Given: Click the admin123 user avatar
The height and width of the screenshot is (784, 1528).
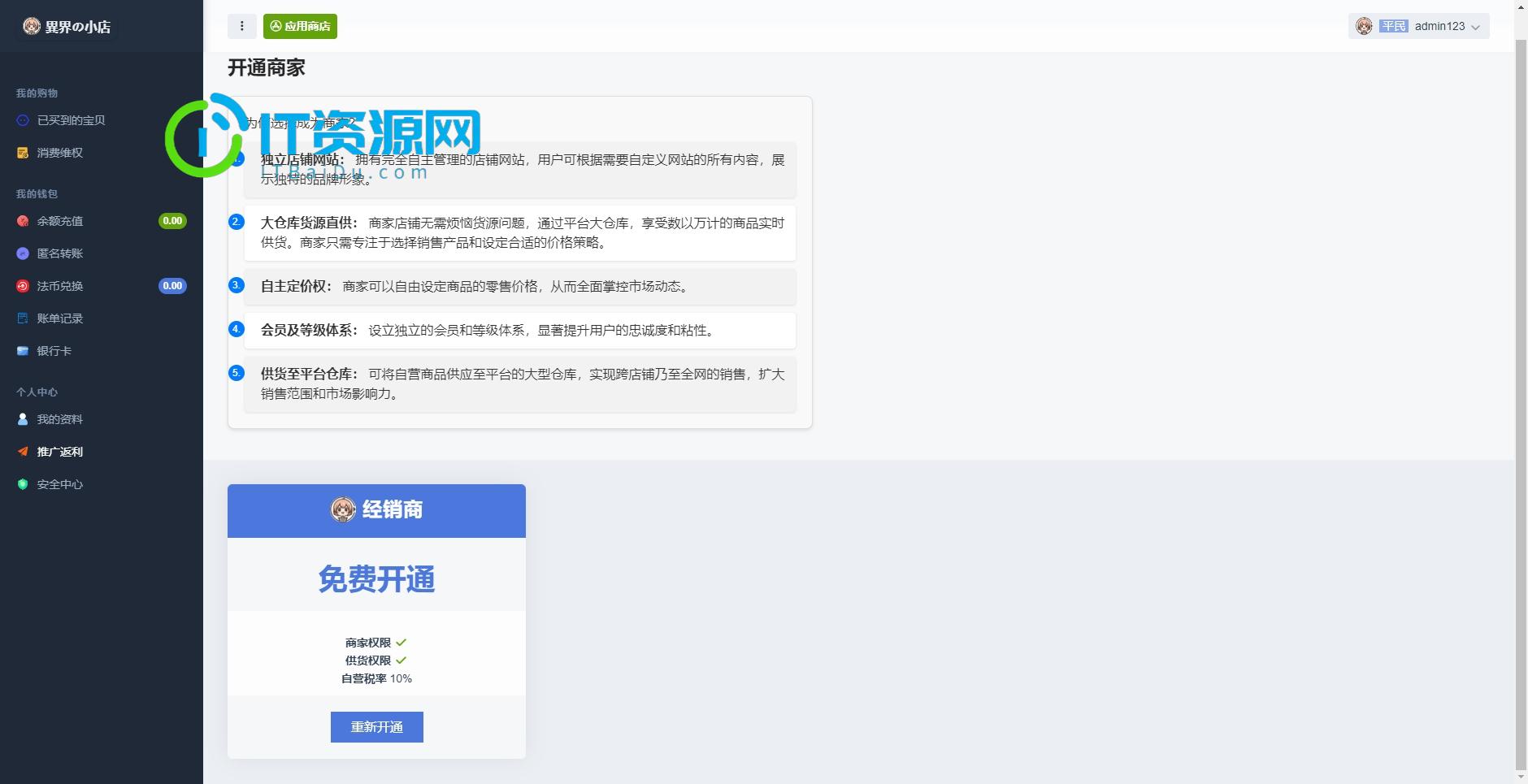Looking at the screenshot, I should (x=1365, y=26).
